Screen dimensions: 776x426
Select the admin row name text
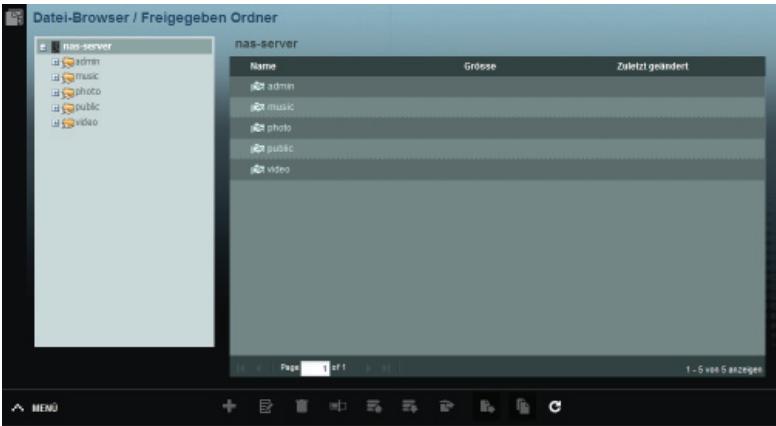tap(281, 87)
